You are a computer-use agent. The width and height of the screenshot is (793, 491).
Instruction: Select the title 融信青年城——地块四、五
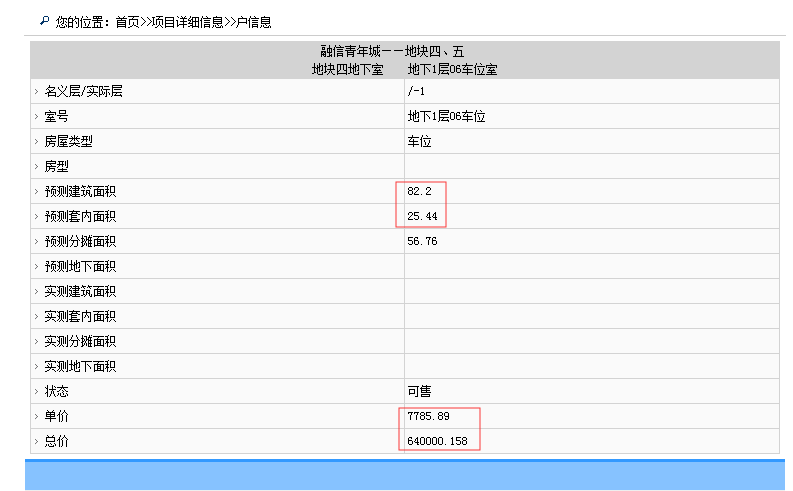point(392,52)
